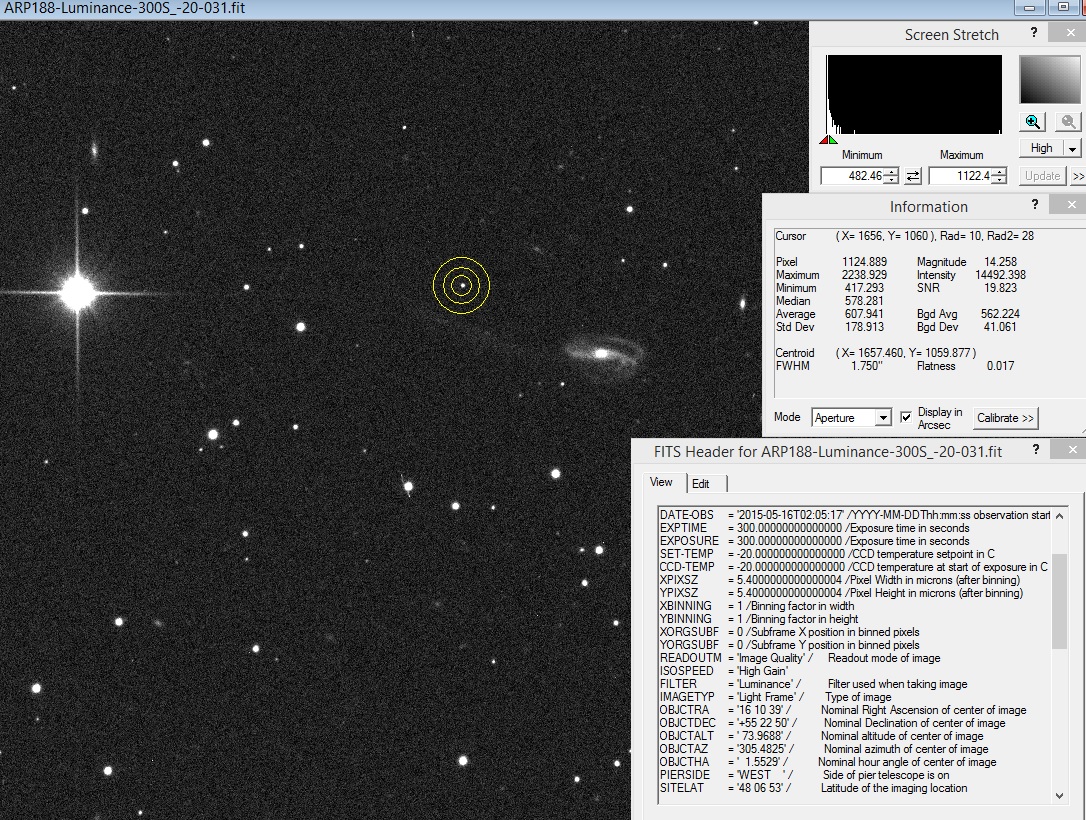Open Information window help question mark
Image resolution: width=1086 pixels, height=820 pixels.
click(1035, 204)
